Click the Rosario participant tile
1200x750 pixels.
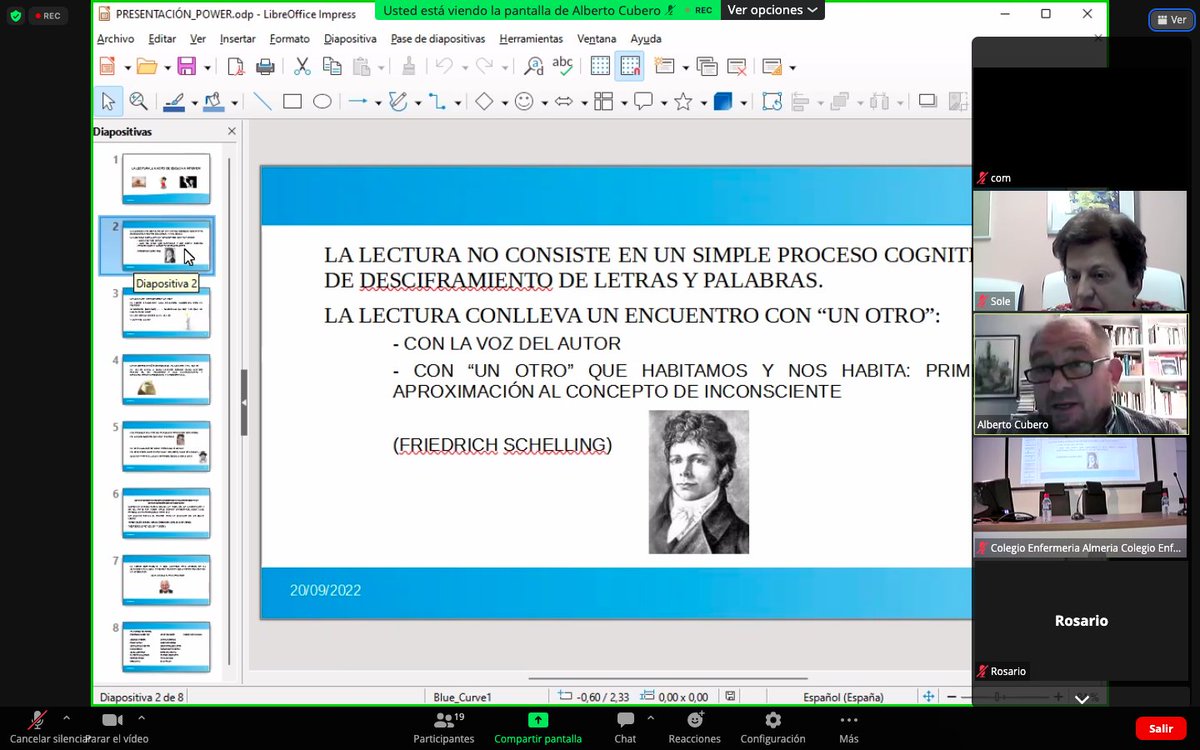click(x=1081, y=620)
